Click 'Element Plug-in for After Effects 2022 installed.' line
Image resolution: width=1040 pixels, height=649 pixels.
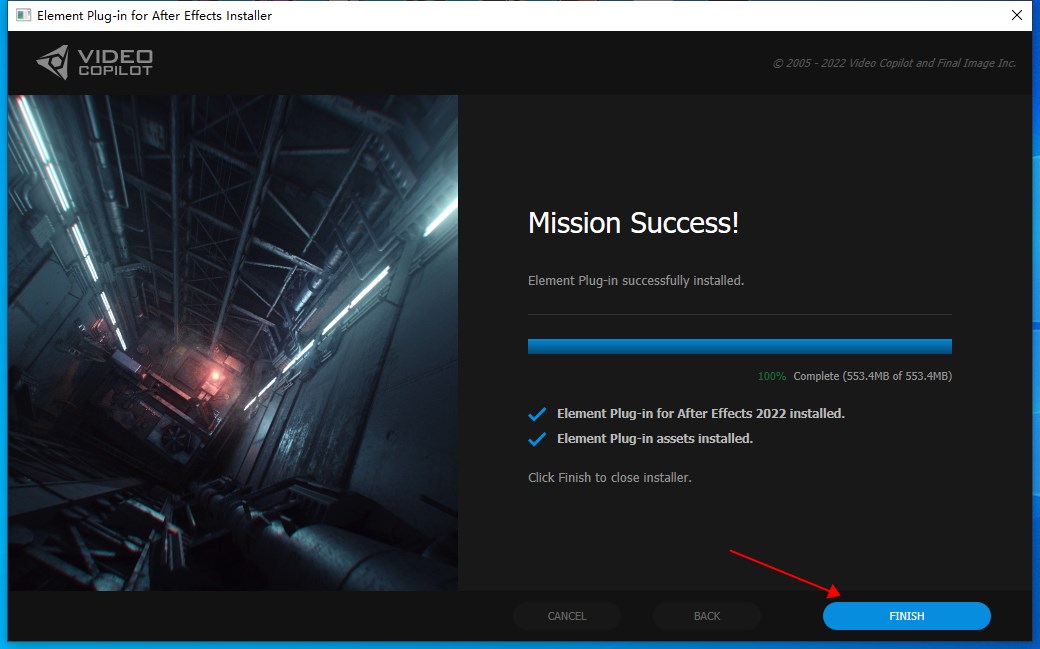(700, 413)
